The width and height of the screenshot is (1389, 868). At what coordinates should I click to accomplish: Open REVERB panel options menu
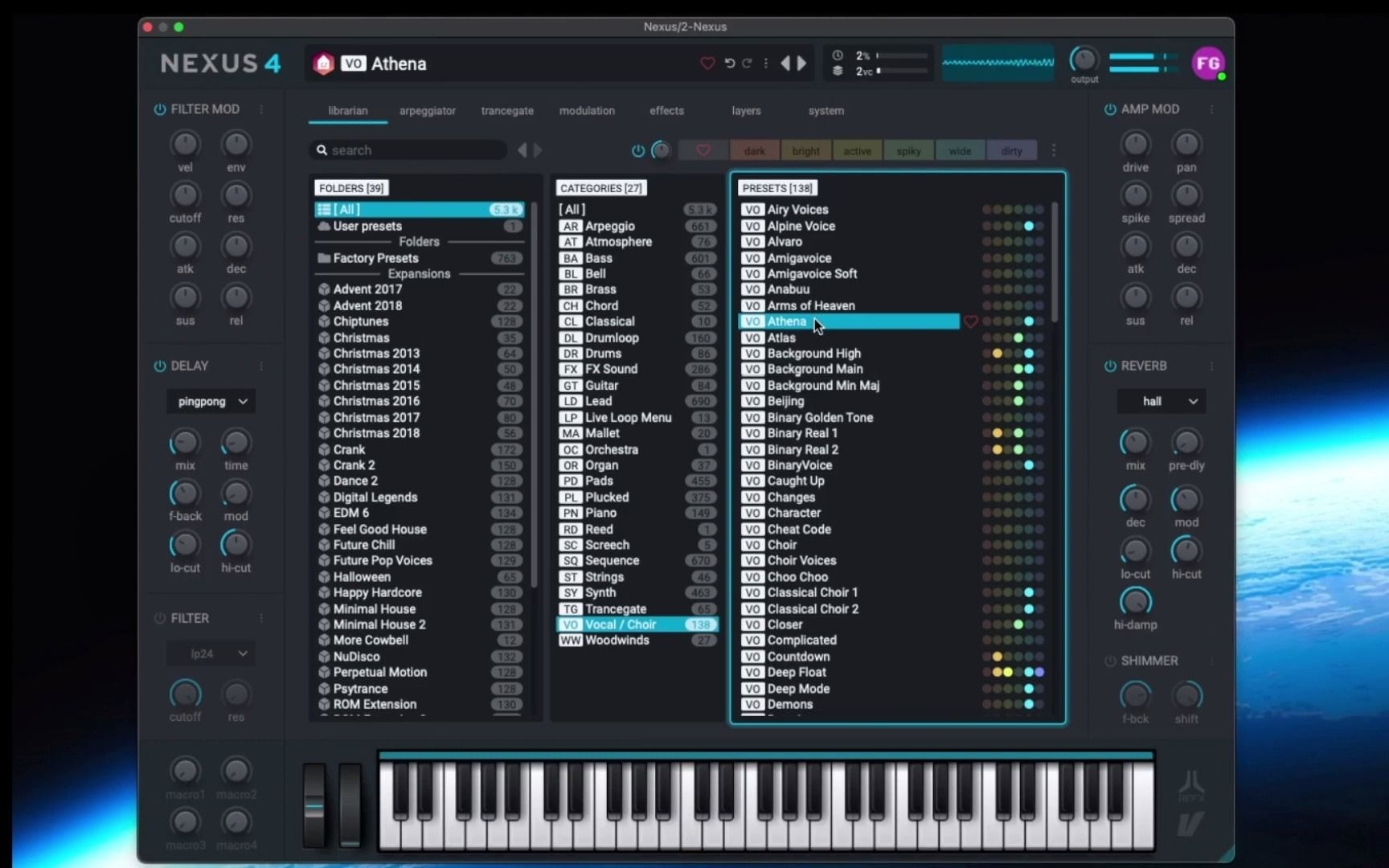1212,366
